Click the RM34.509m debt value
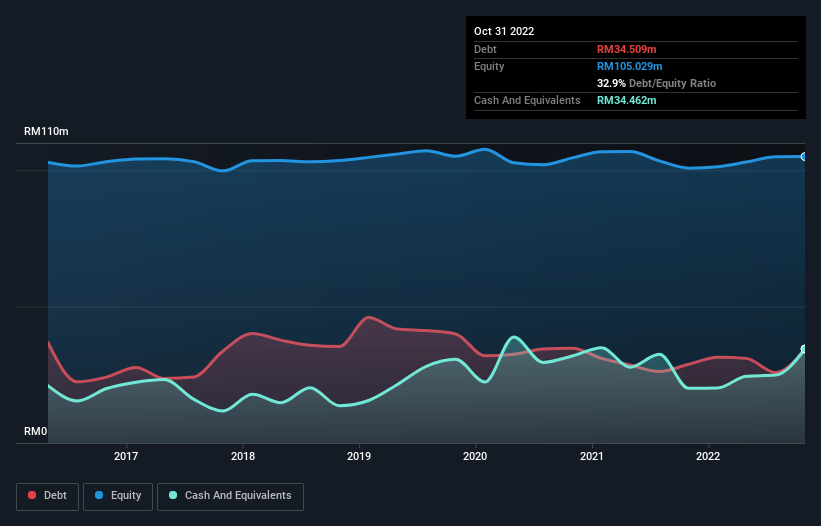 626,49
